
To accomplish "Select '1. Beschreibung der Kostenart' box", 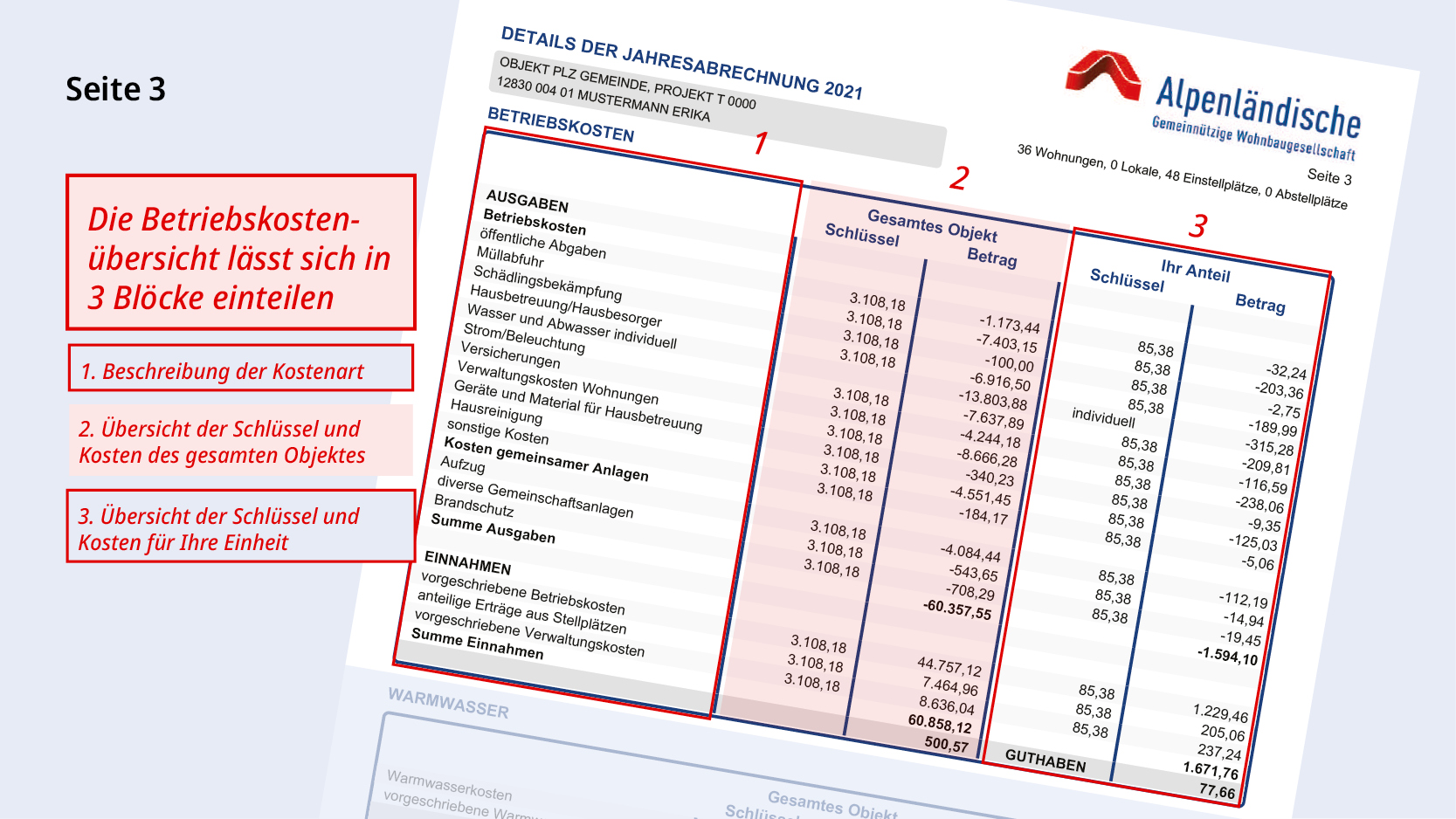I will (240, 369).
